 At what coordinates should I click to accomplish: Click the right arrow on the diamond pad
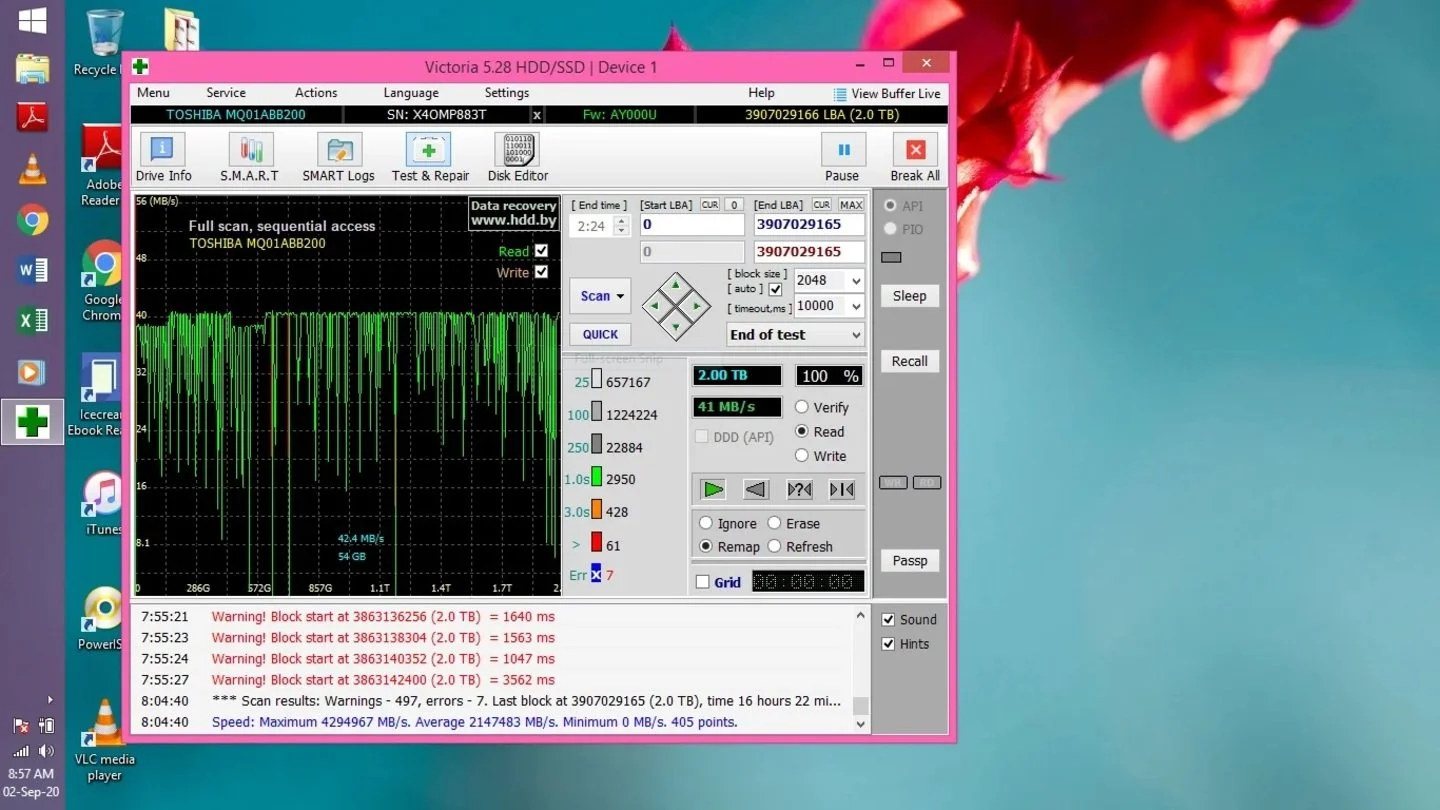click(x=697, y=306)
